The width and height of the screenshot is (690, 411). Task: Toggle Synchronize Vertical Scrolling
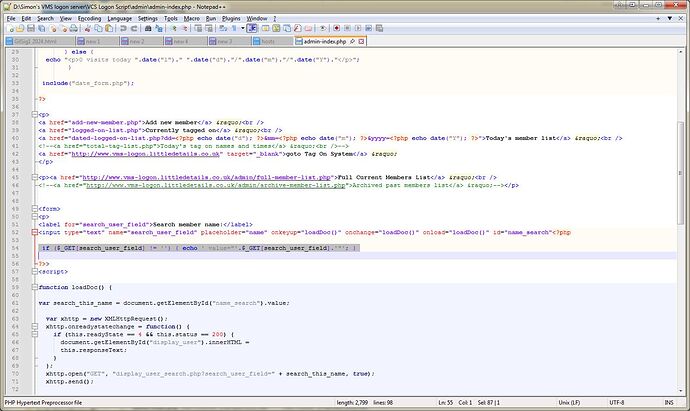point(198,28)
